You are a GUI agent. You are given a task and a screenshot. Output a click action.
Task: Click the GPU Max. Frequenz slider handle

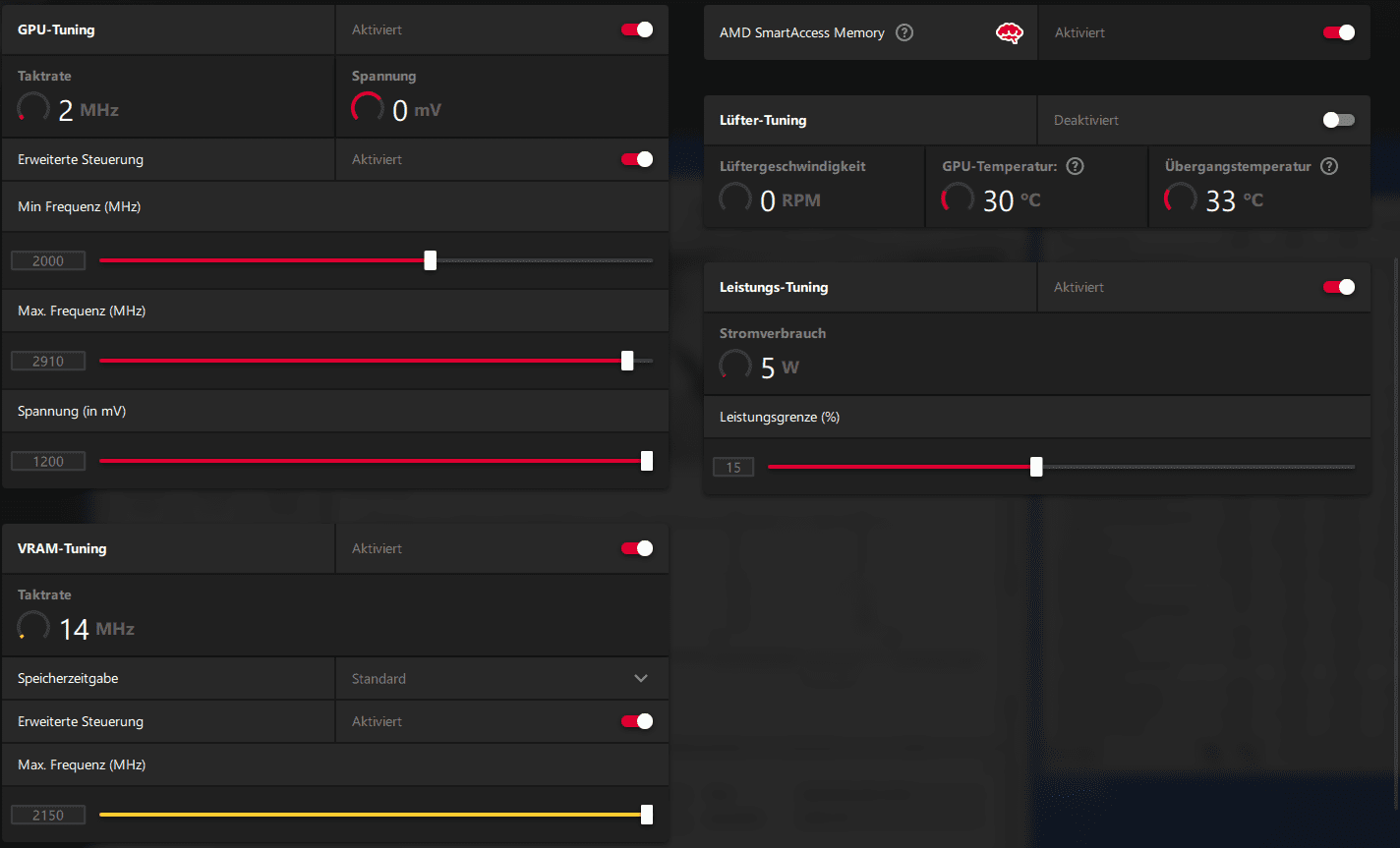point(627,361)
